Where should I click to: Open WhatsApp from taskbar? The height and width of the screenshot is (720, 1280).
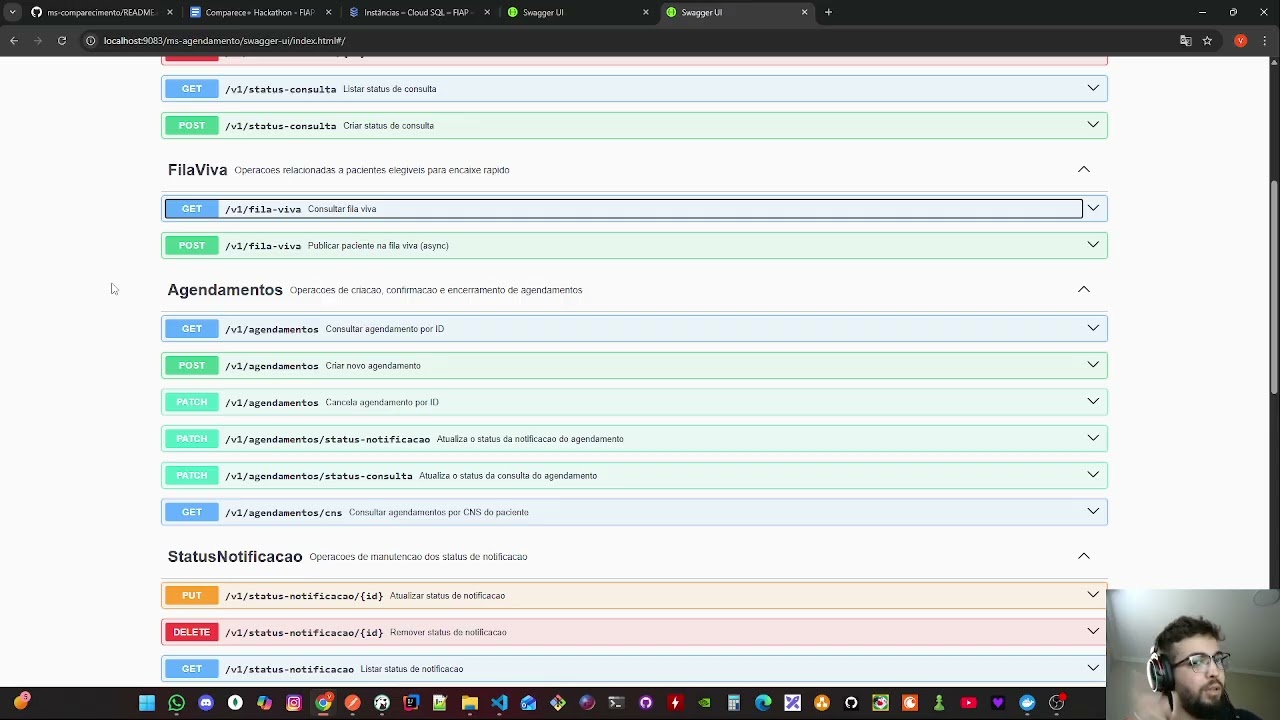point(176,703)
